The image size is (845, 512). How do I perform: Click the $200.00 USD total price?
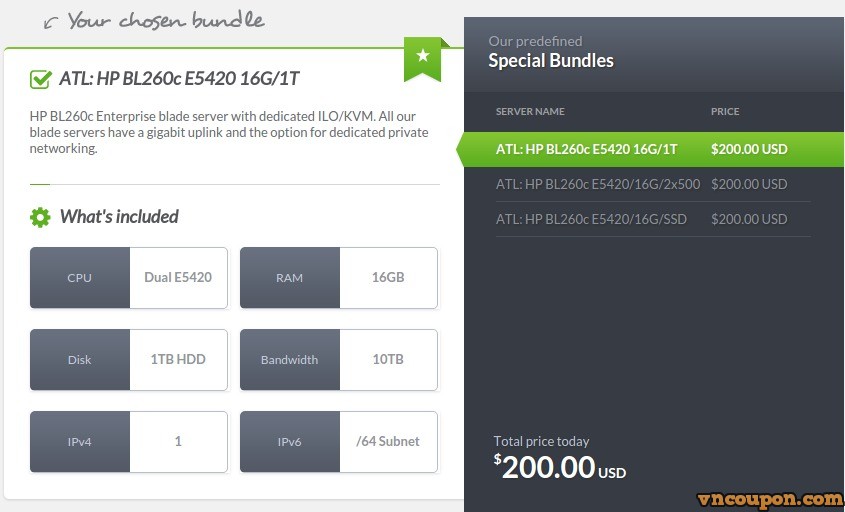click(x=560, y=467)
